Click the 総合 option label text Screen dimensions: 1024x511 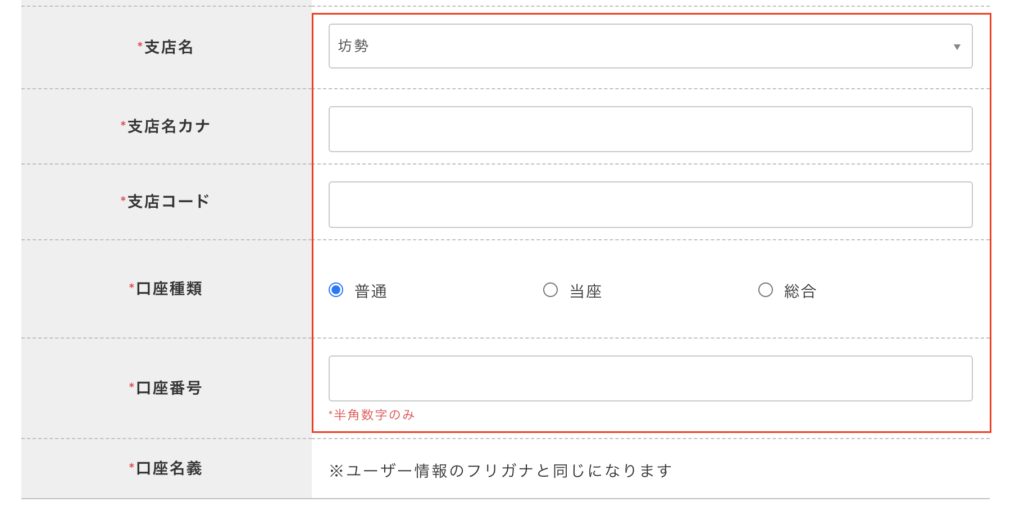[800, 291]
